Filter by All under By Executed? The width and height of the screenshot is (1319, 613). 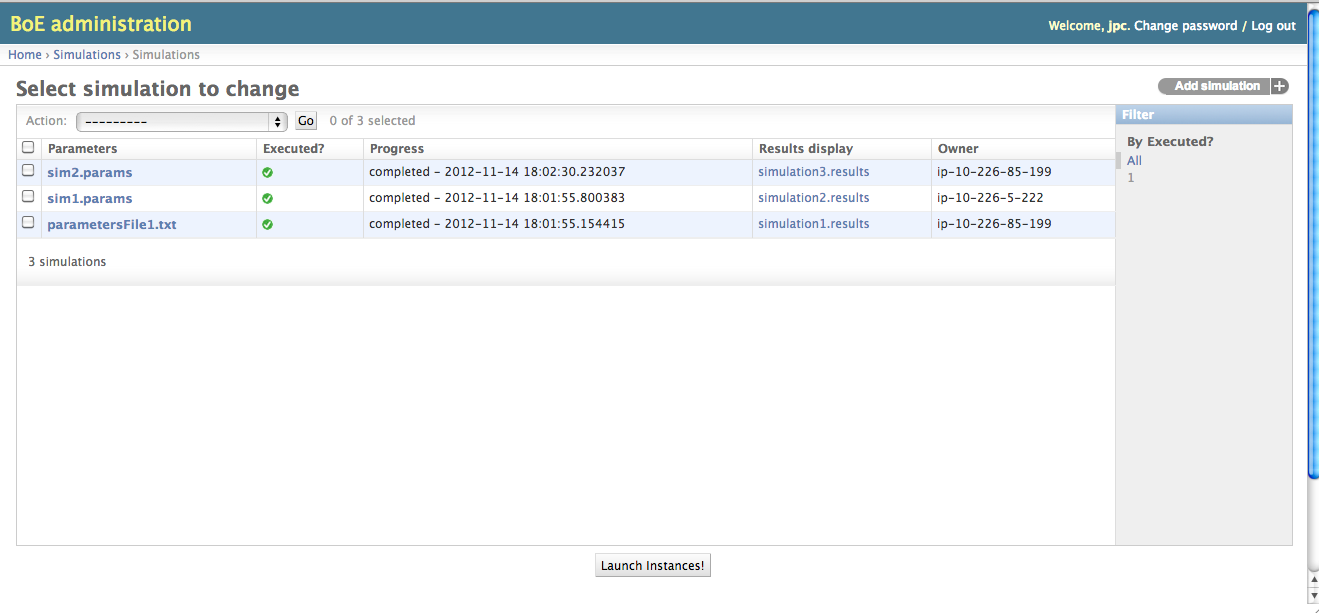tap(1133, 160)
